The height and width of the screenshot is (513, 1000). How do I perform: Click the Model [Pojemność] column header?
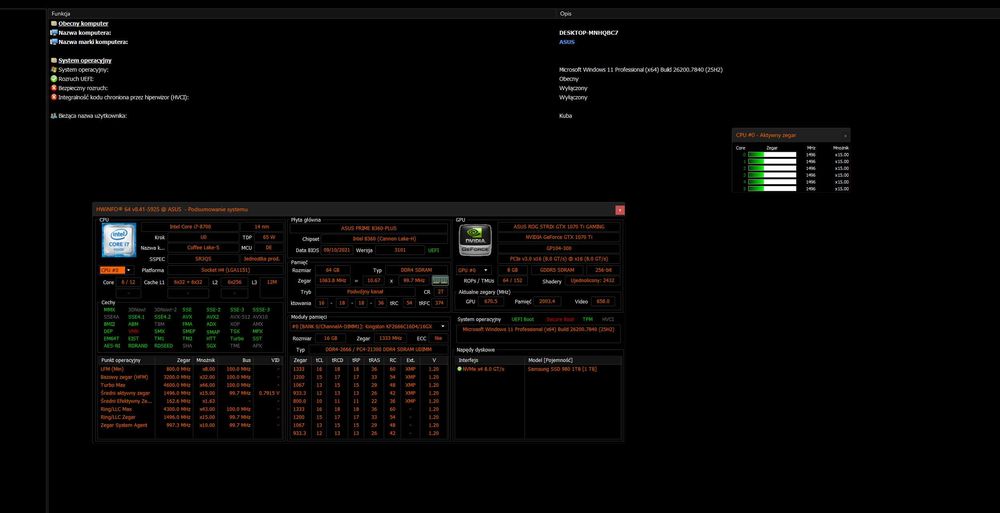[x=548, y=361]
